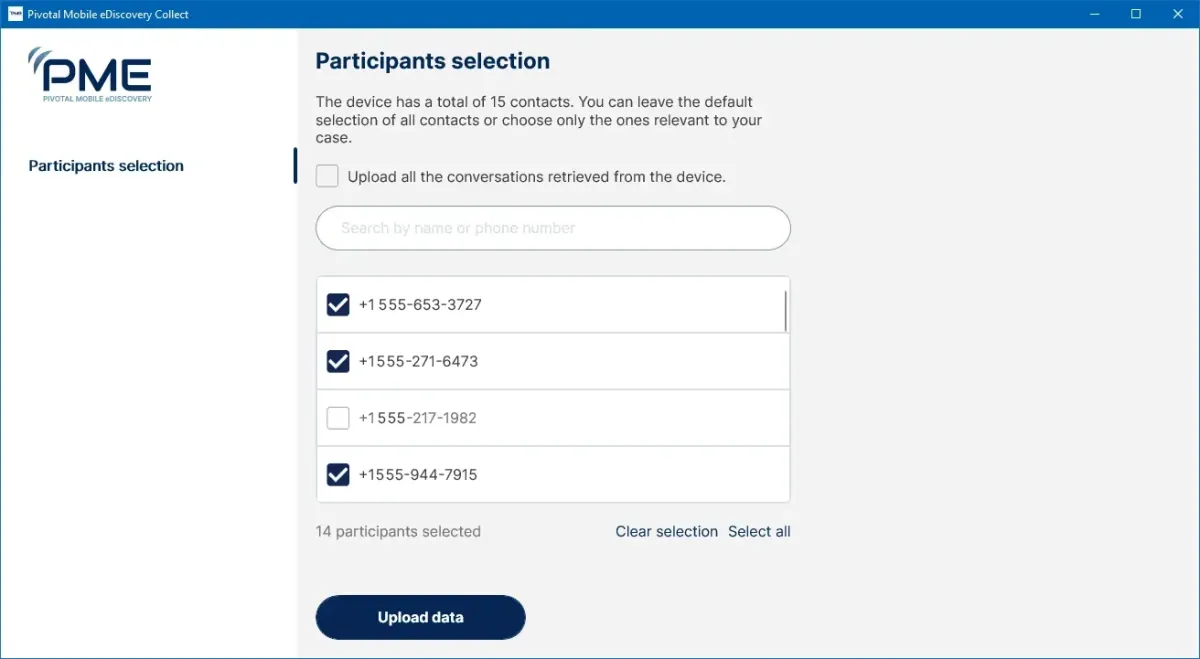
Task: Open the Participants selection sidebar tab
Action: pyautogui.click(x=106, y=166)
